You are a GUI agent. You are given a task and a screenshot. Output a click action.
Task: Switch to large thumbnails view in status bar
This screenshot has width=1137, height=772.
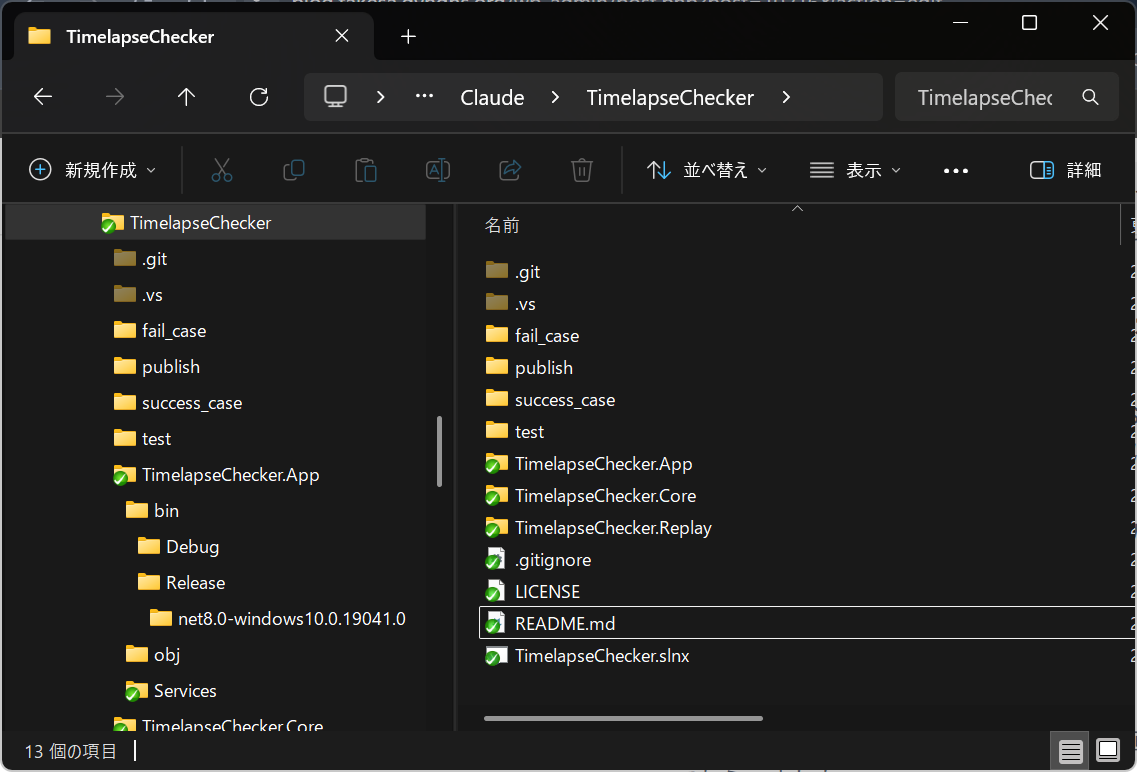coord(1108,750)
